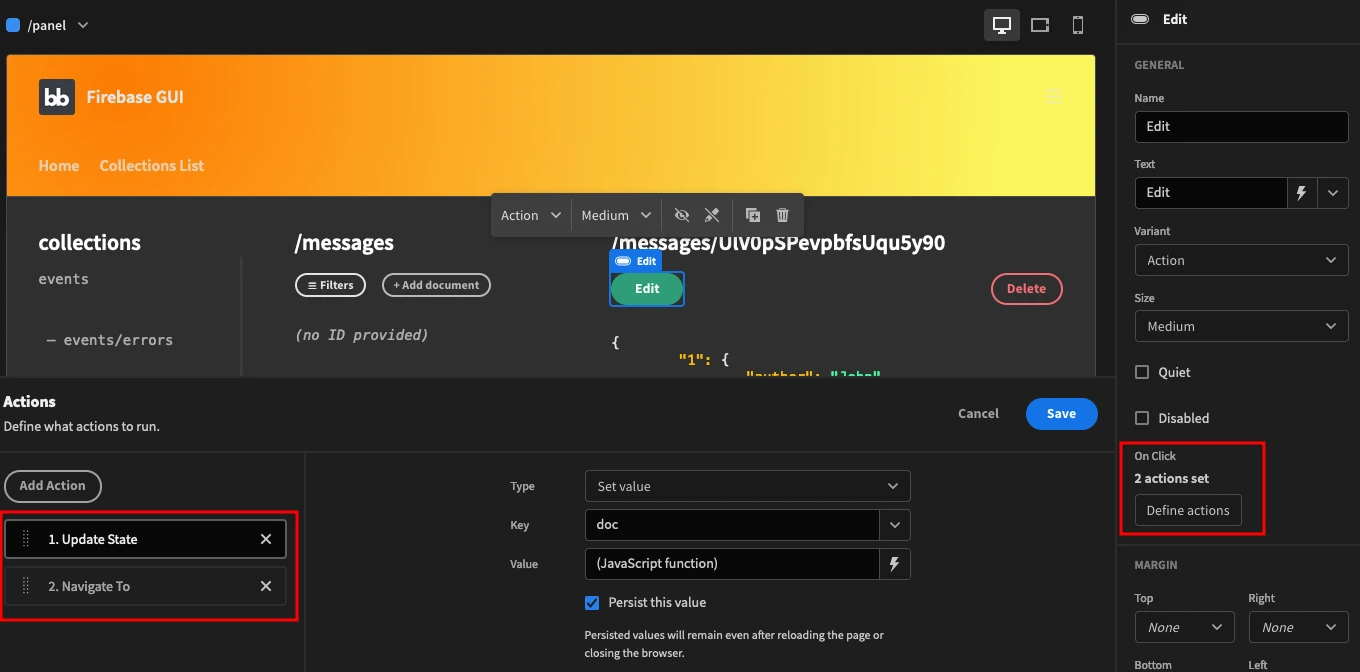Open the Medium size dropdown in floating toolbar

pyautogui.click(x=616, y=215)
